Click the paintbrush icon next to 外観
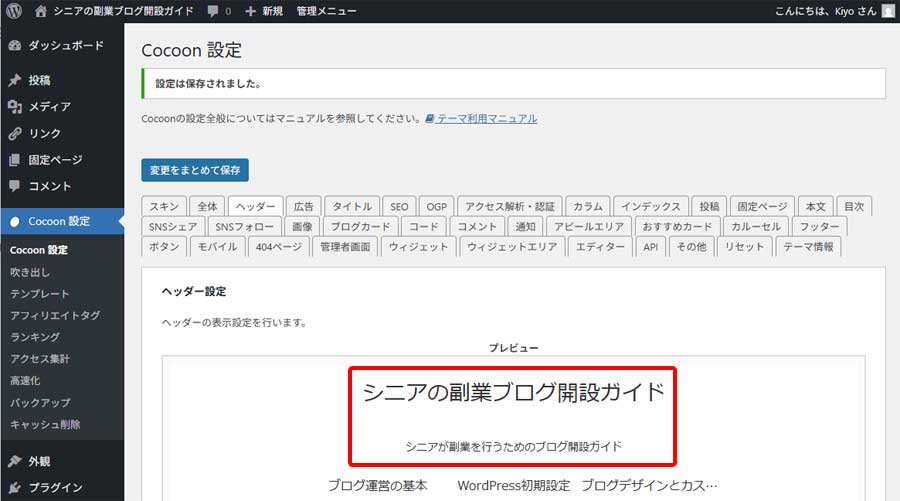 (x=15, y=461)
